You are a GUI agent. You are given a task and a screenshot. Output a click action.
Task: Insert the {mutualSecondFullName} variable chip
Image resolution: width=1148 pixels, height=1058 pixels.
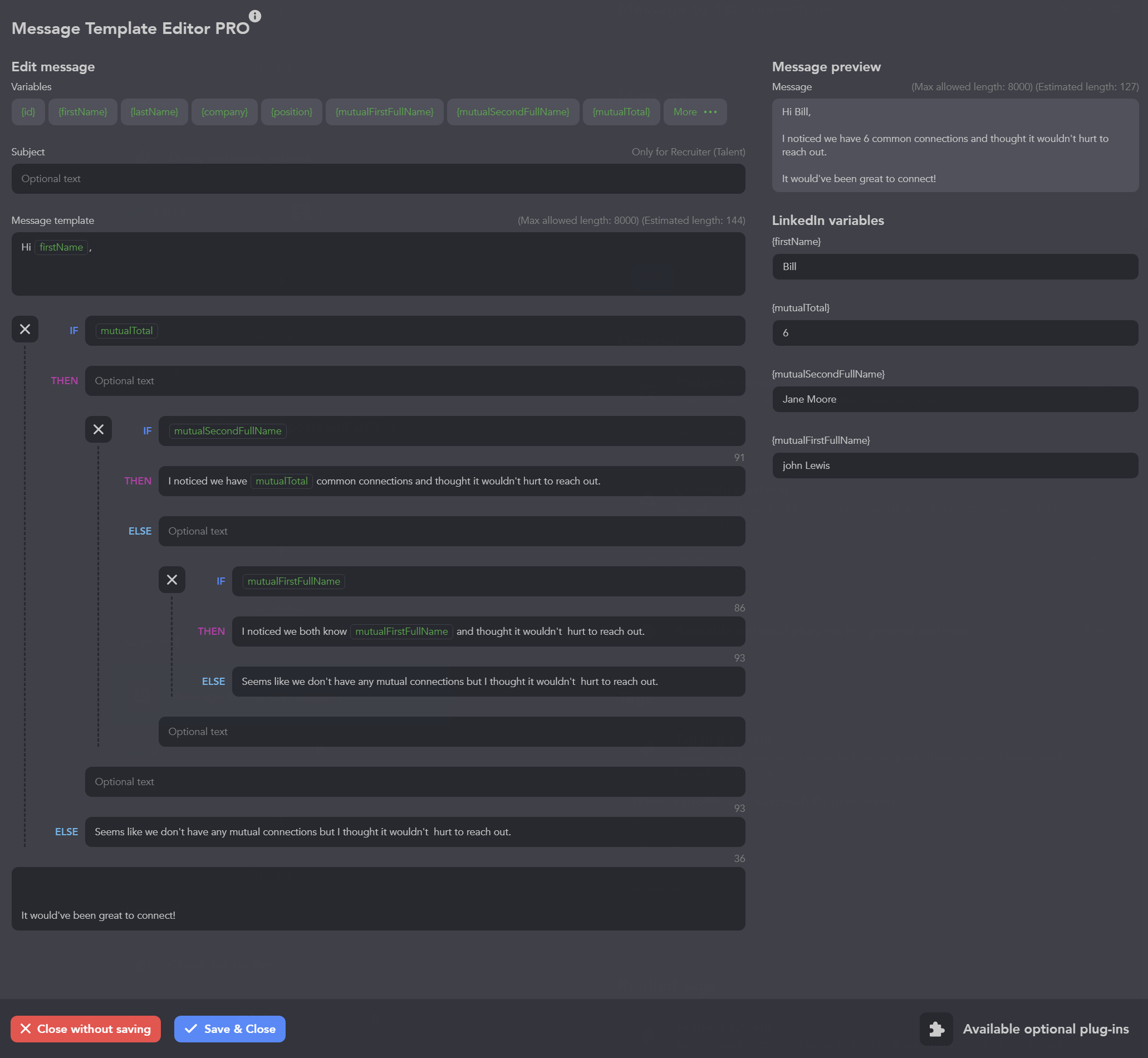point(512,112)
